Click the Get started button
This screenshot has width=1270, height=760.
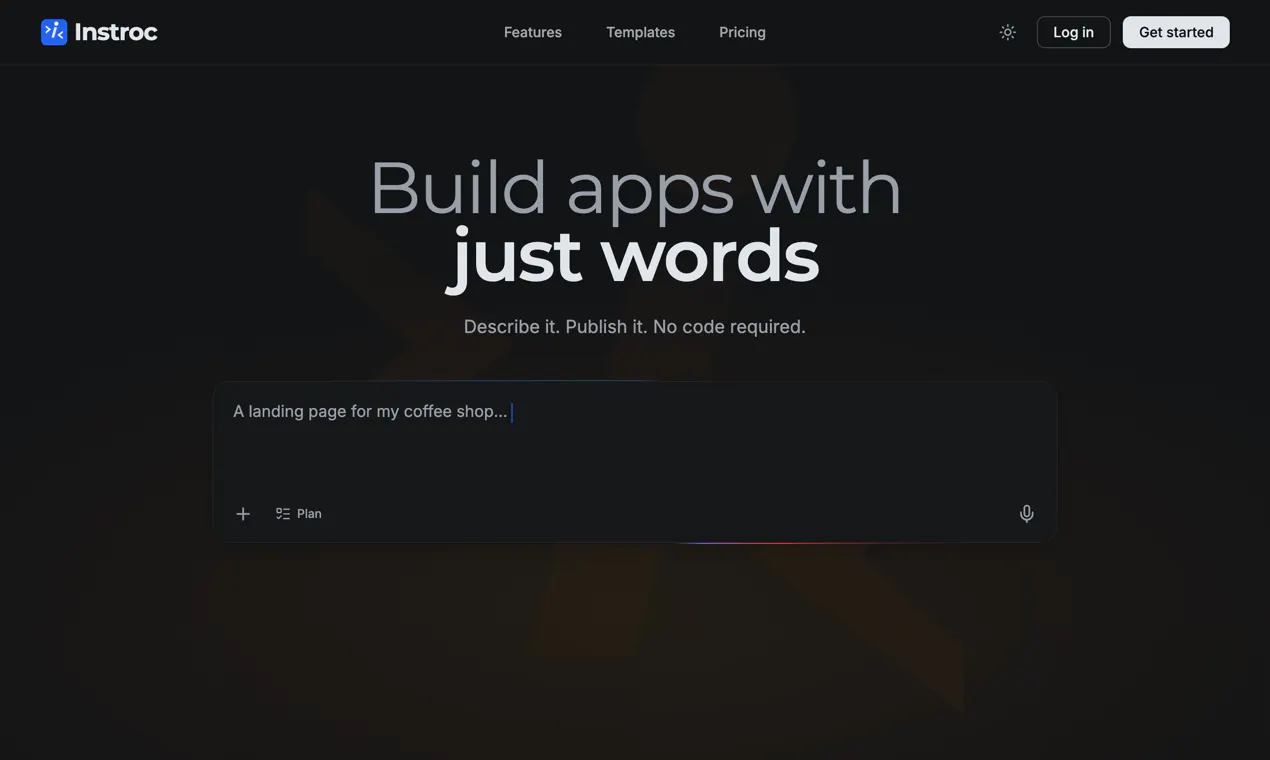(1176, 32)
